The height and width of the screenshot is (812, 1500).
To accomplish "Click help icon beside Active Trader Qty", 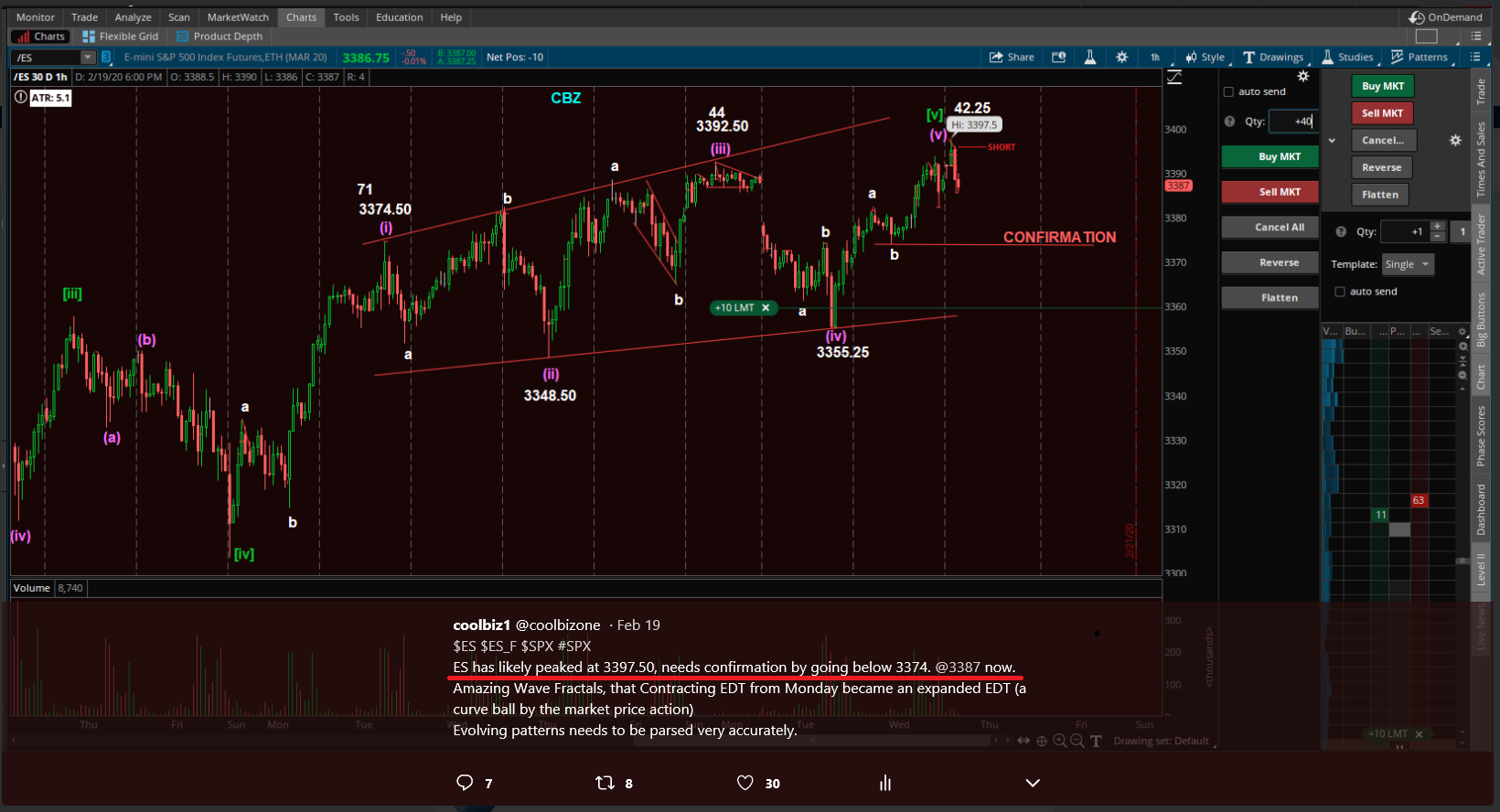I will (x=1341, y=232).
